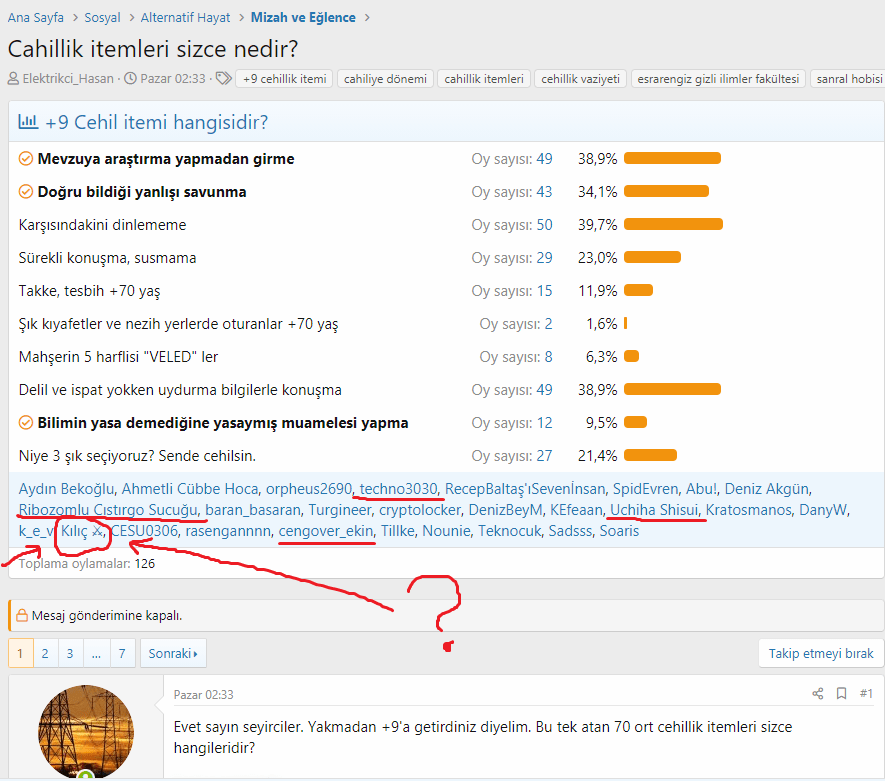Click 'Takip etmeyi bırak' button
The width and height of the screenshot is (885, 781).
pos(821,653)
